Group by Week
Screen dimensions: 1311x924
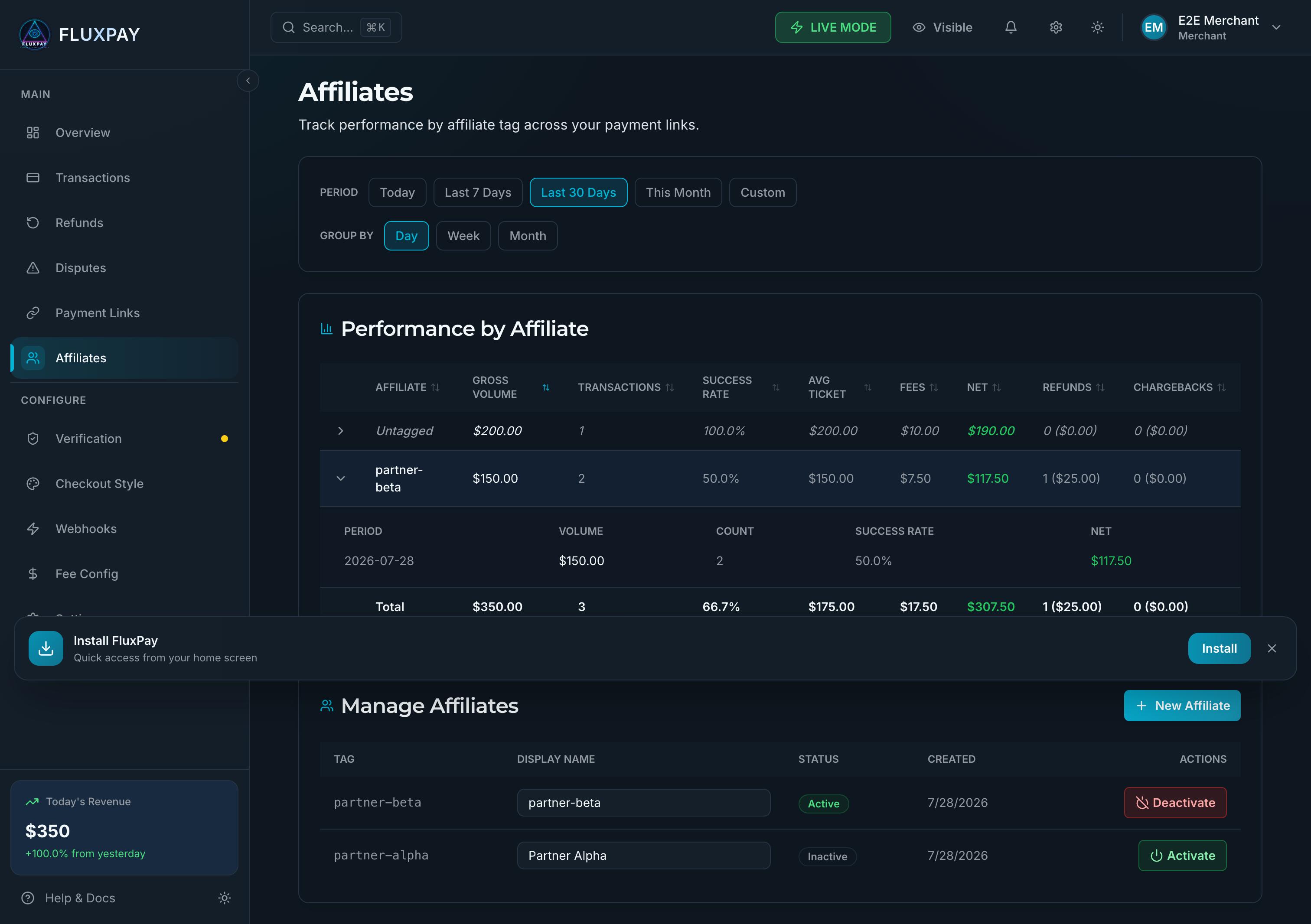463,236
